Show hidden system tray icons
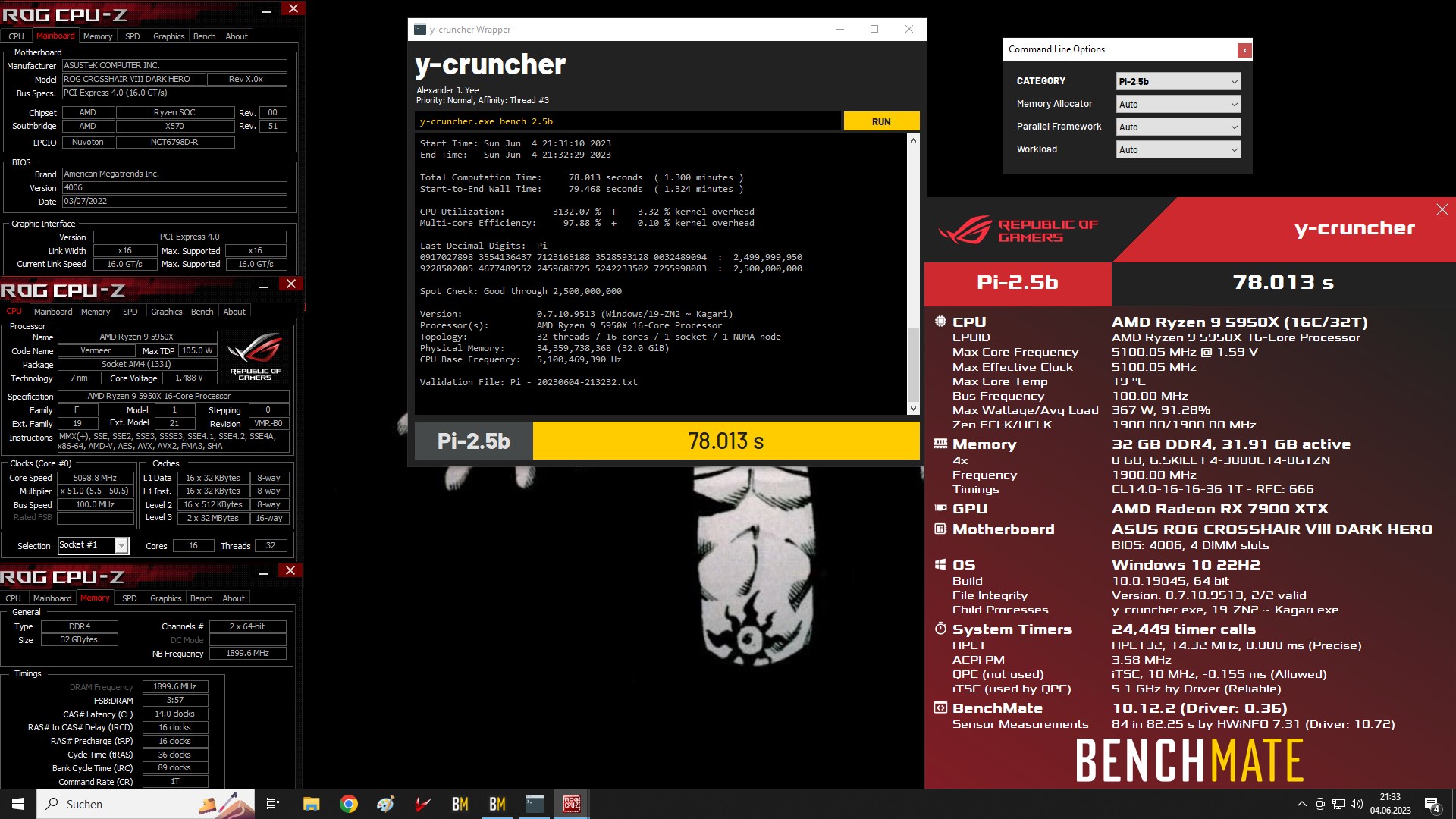Viewport: 1456px width, 819px height. [1302, 804]
